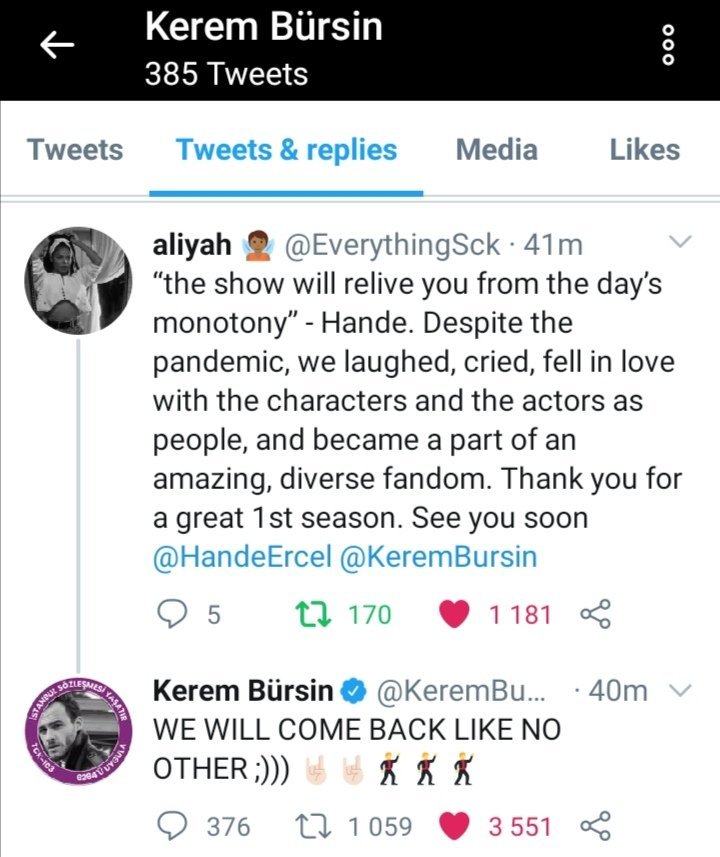Viewport: 720px width, 857px height.
Task: Like Kerem Bürsin's reply tweet
Action: pyautogui.click(x=455, y=826)
